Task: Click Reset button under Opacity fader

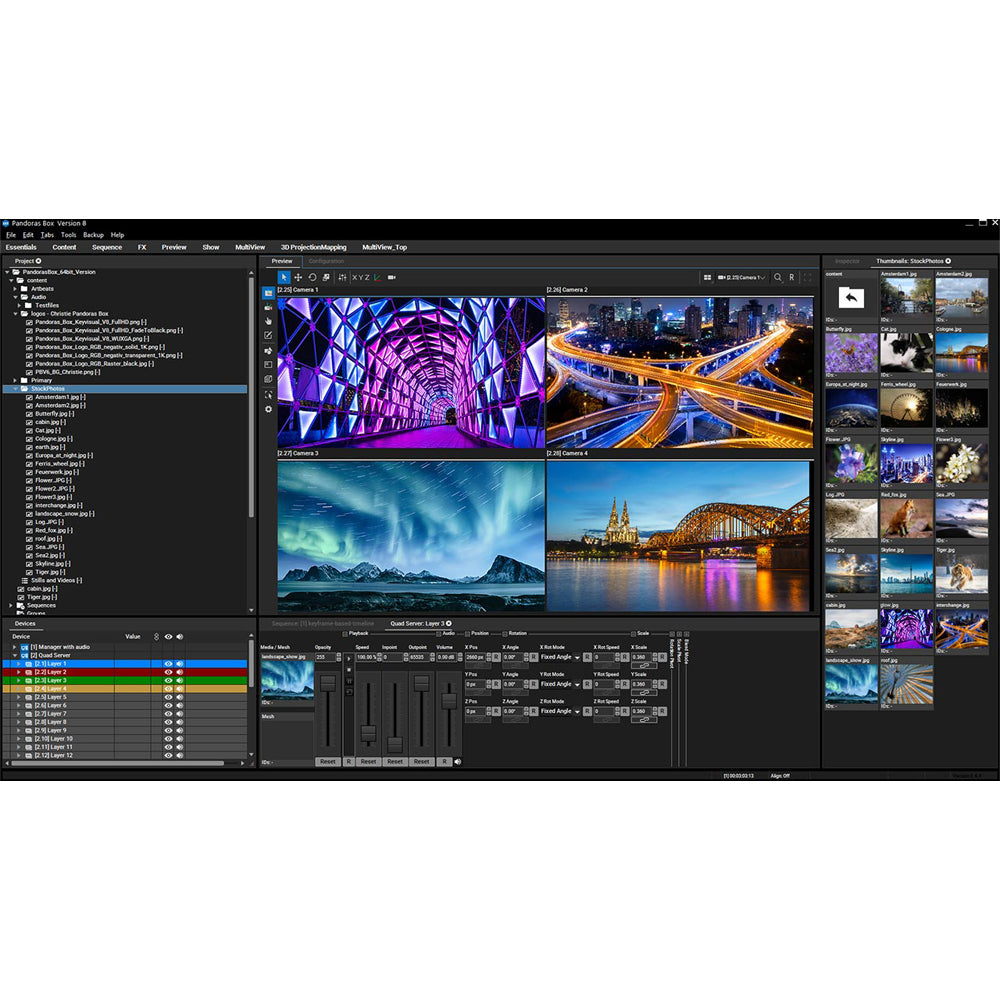Action: coord(328,761)
